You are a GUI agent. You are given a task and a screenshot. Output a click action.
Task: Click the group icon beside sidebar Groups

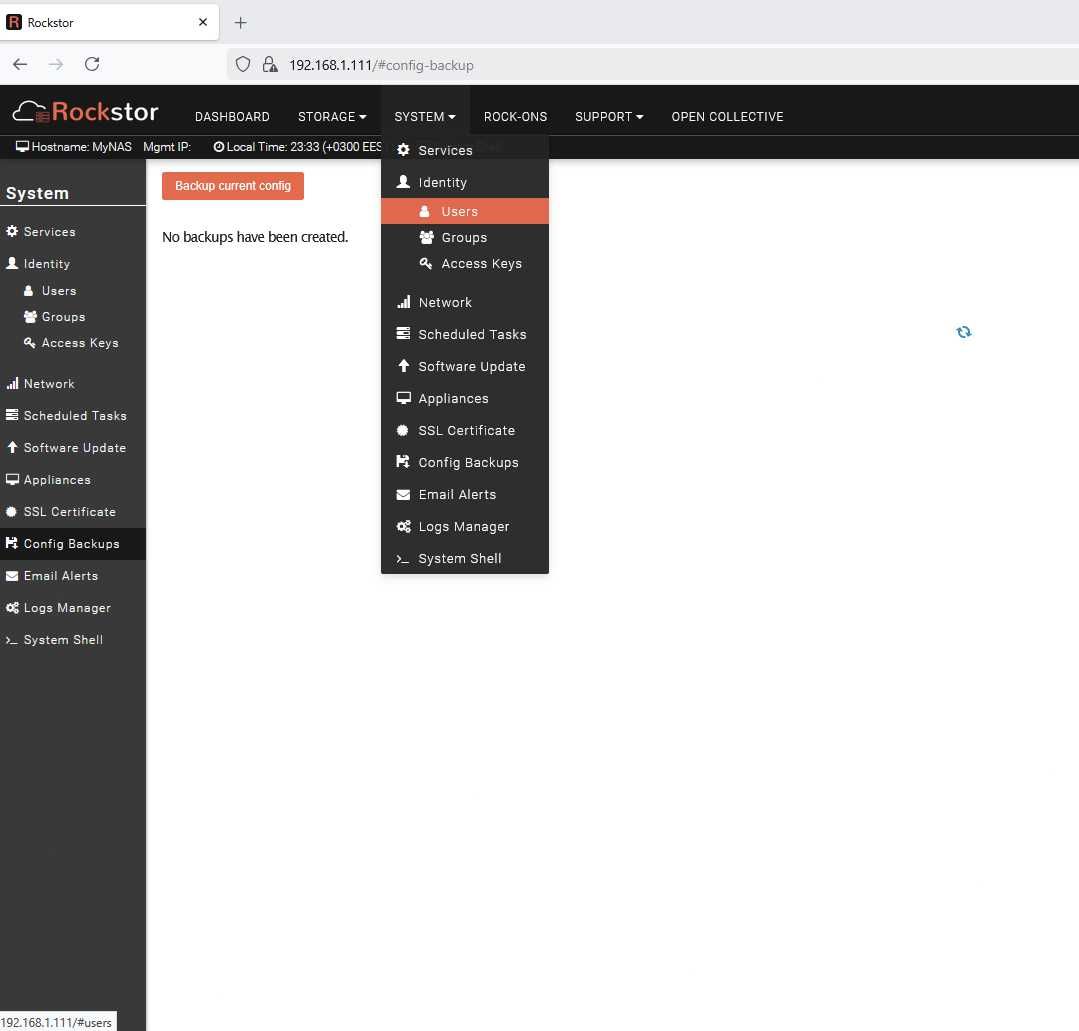(30, 317)
